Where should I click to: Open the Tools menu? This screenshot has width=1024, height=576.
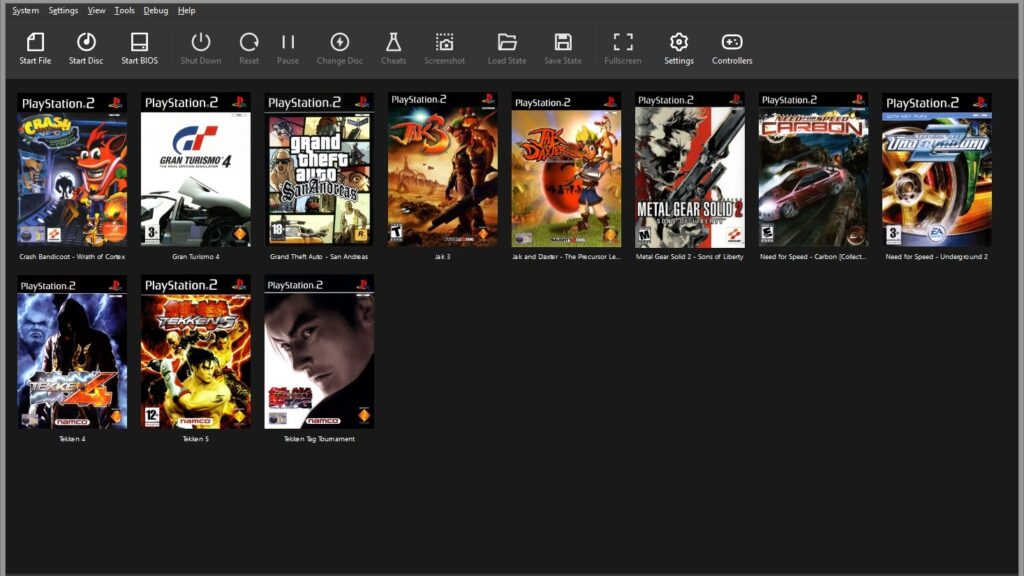point(123,10)
